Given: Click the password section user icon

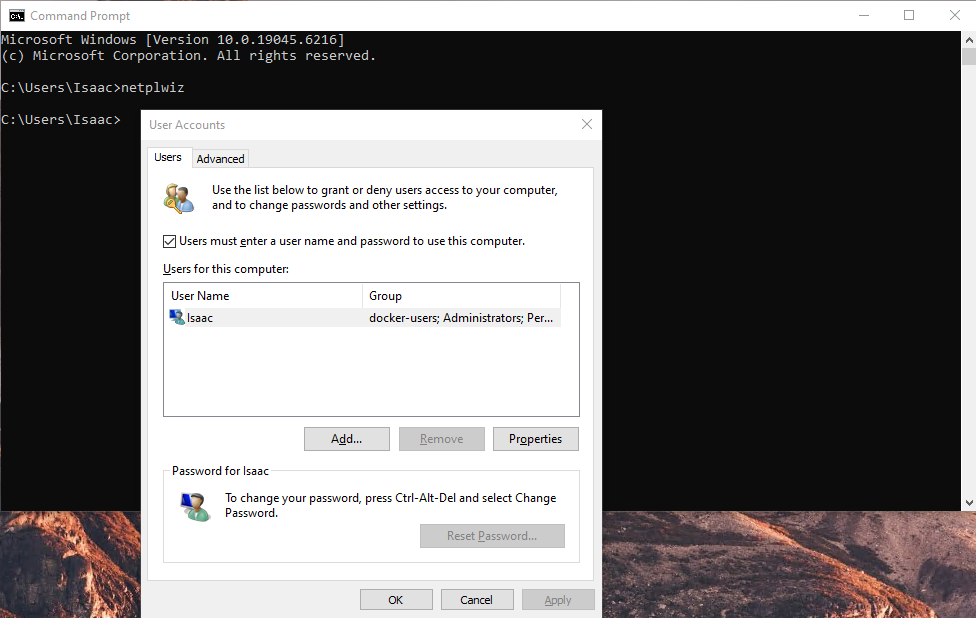Looking at the screenshot, I should point(195,506).
